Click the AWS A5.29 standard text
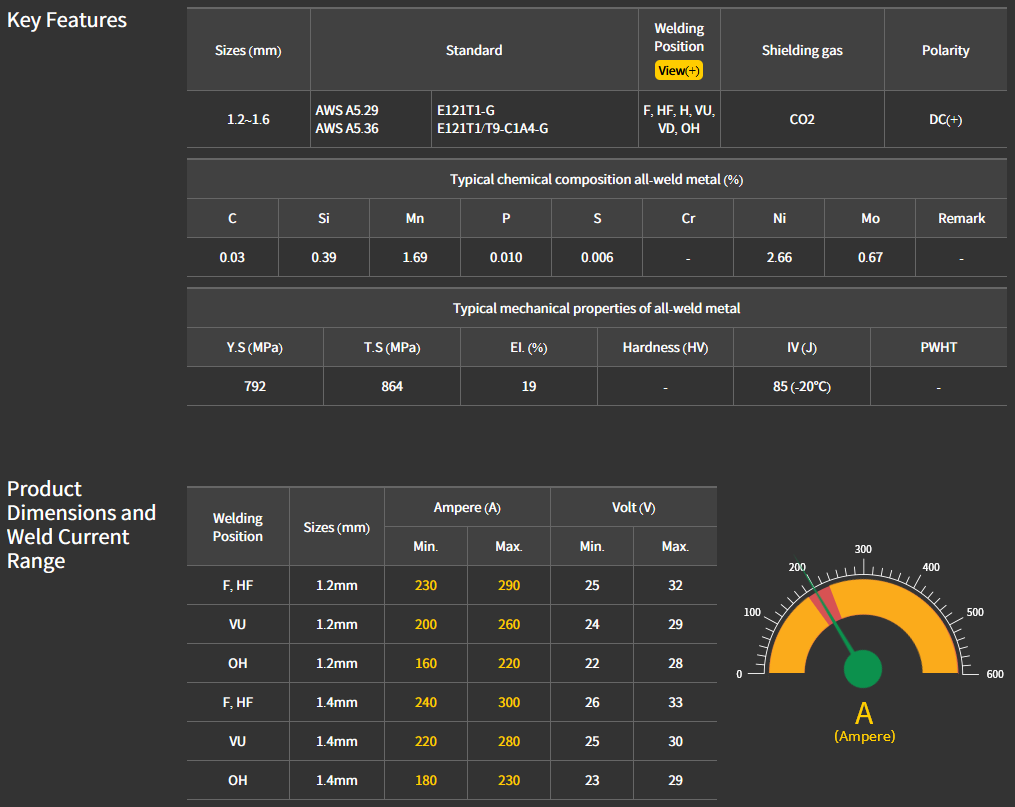The image size is (1015, 807). (x=347, y=110)
